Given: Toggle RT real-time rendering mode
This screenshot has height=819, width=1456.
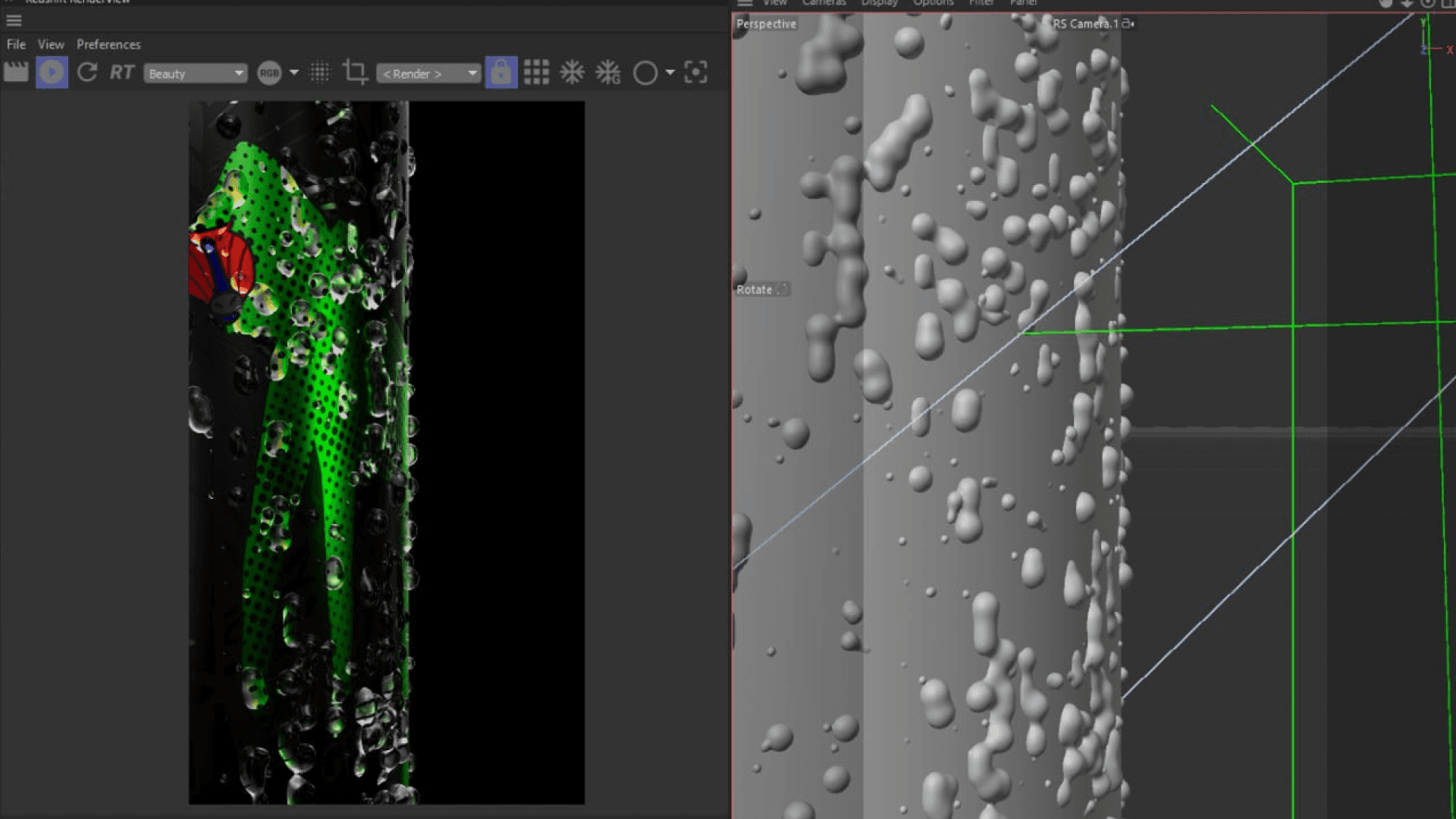Looking at the screenshot, I should tap(121, 73).
